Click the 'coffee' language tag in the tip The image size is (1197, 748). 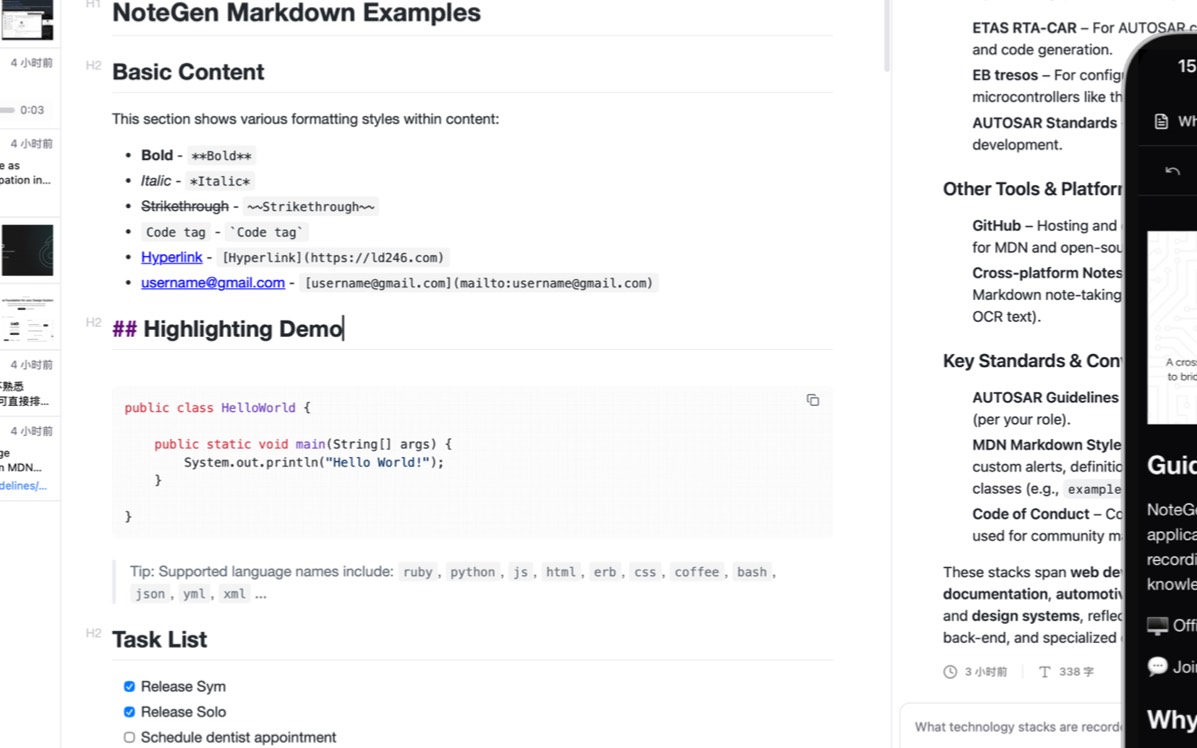pyautogui.click(x=696, y=572)
